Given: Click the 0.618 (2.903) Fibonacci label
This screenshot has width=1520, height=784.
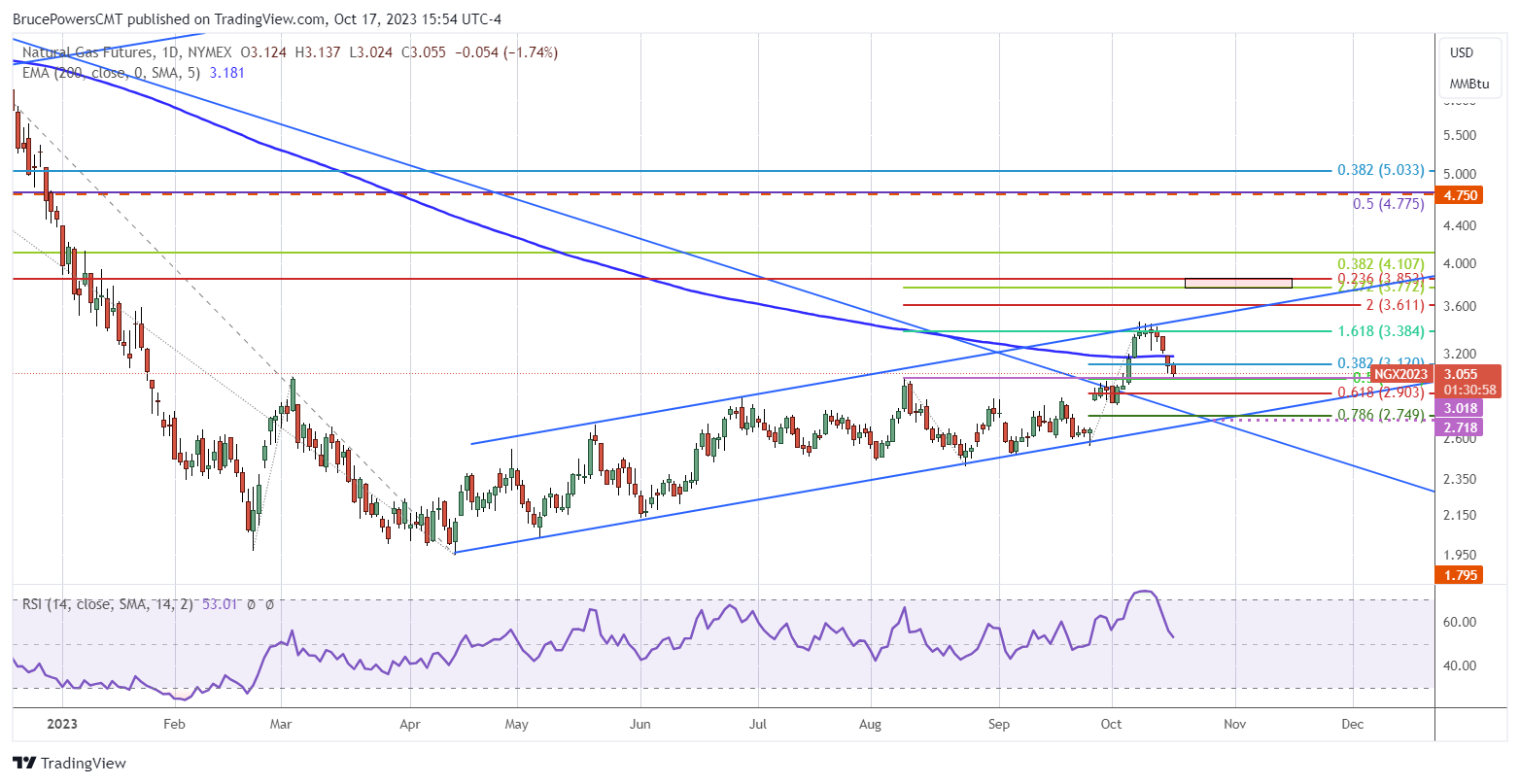Looking at the screenshot, I should point(1381,393).
